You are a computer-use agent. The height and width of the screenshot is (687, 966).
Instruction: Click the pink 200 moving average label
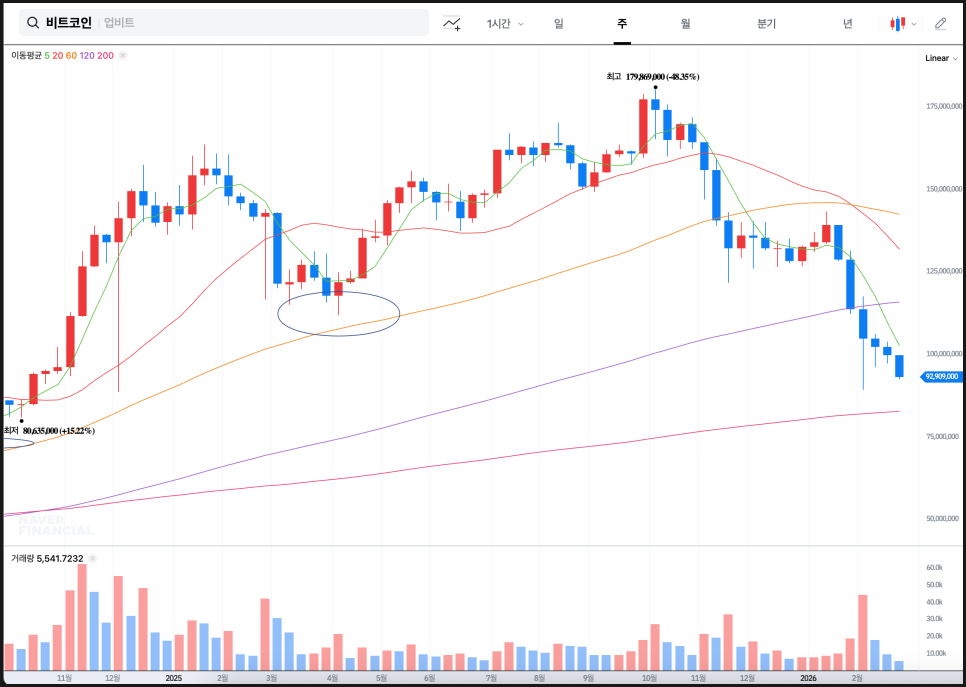coord(105,56)
